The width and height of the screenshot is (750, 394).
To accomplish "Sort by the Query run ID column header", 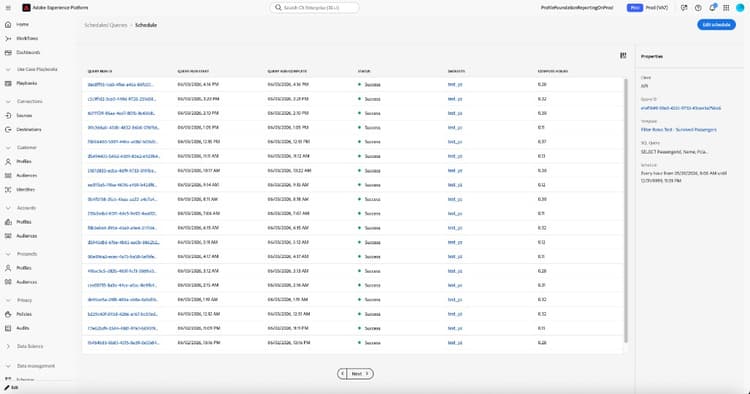I will click(100, 71).
